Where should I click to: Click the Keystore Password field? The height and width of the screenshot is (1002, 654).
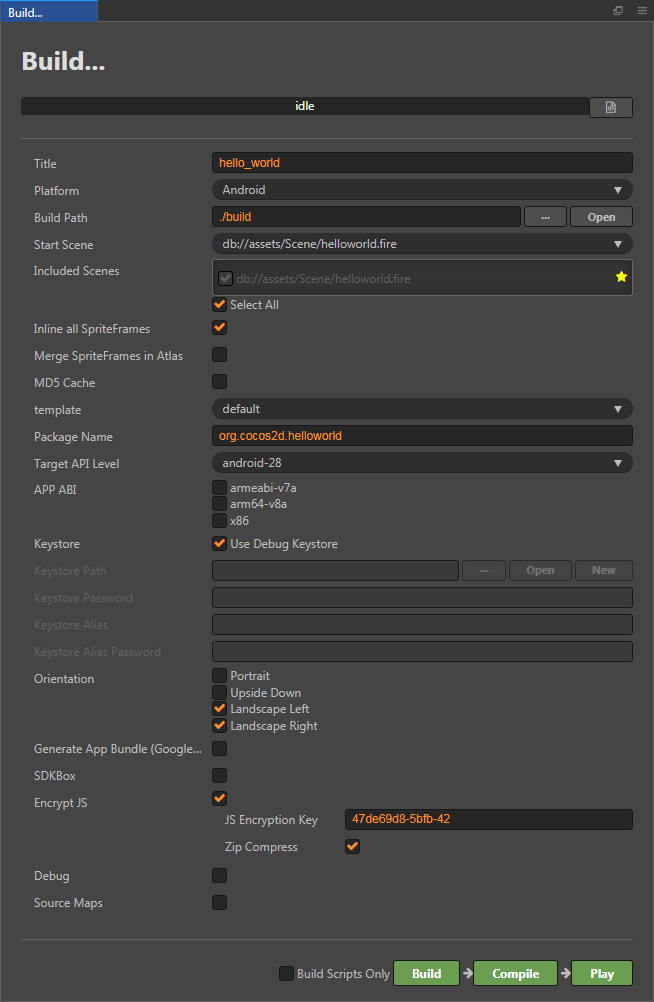pos(422,597)
